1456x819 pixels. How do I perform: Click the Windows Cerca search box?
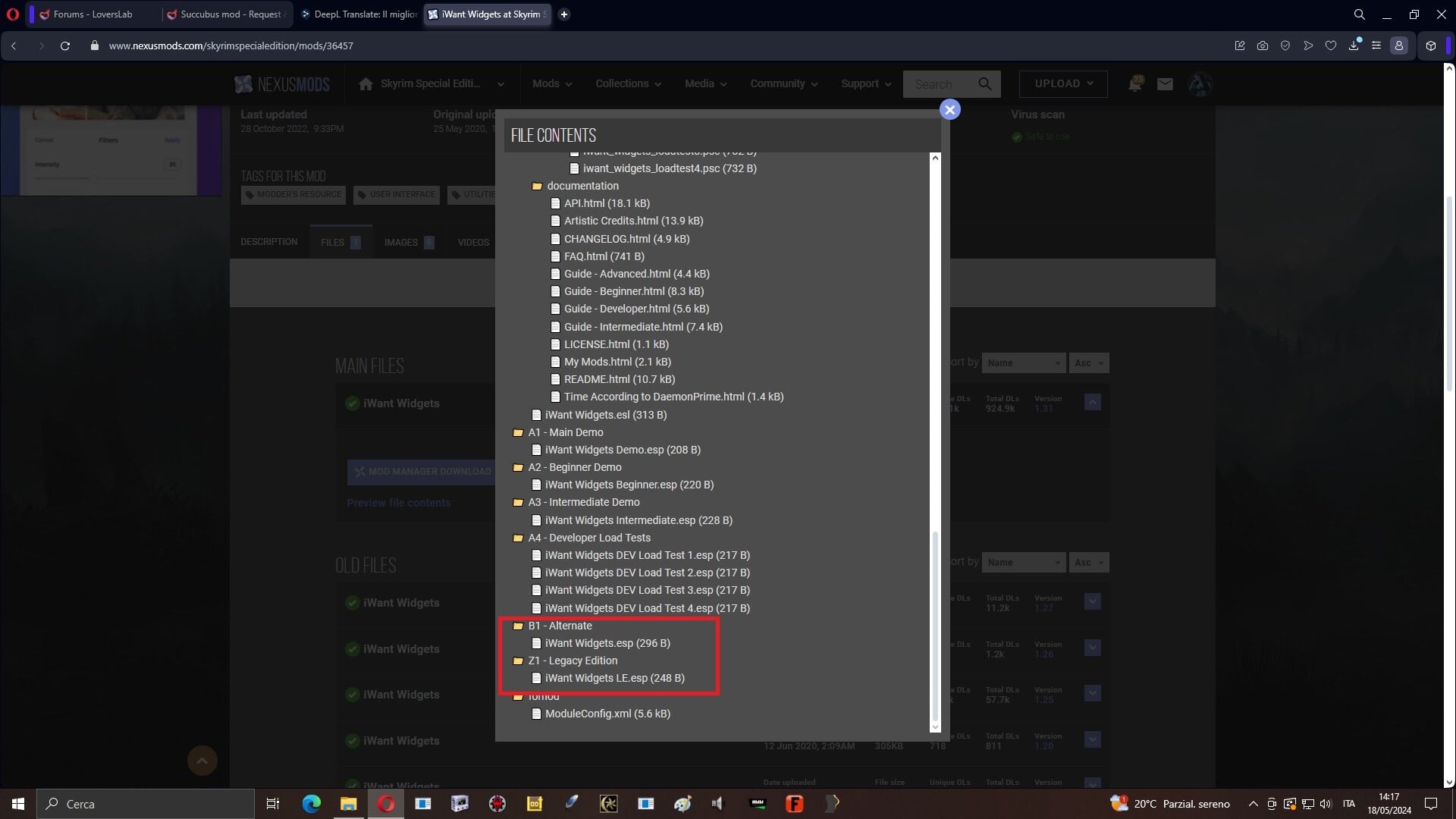[146, 804]
